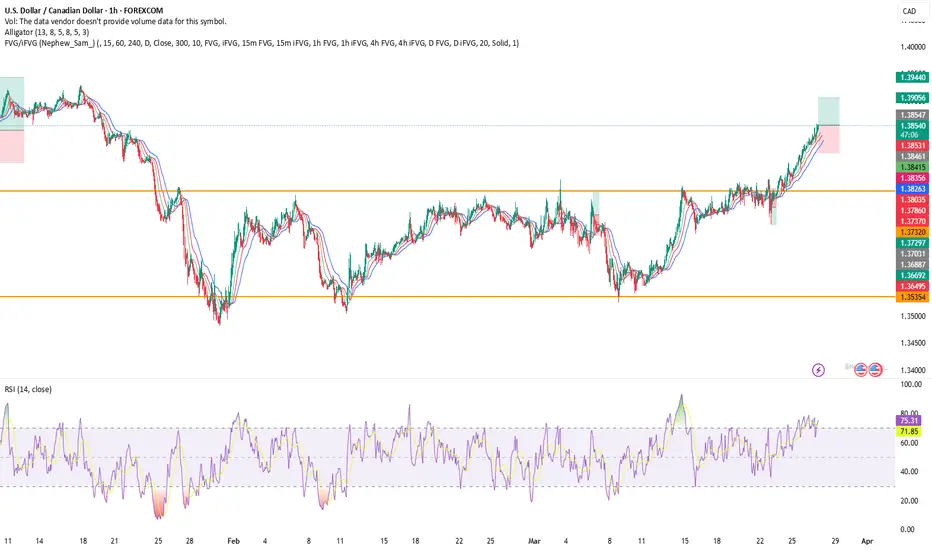Click the 1.37860 price label
The height and width of the screenshot is (550, 932).
click(x=912, y=210)
